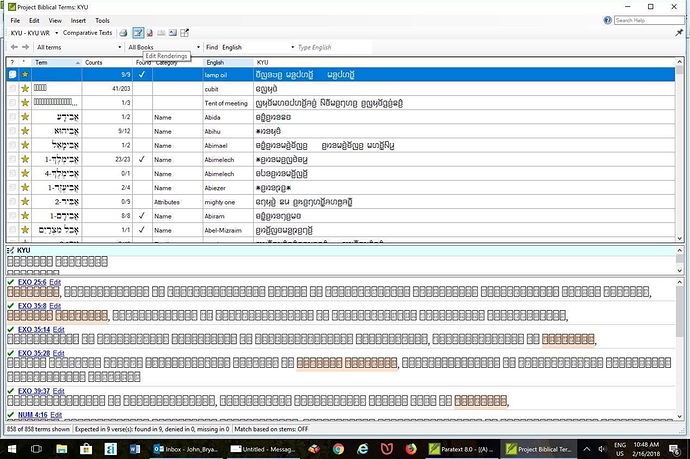Image resolution: width=690 pixels, height=459 pixels.
Task: Click the edit icon beside KYU panel title
Action: click(11, 250)
